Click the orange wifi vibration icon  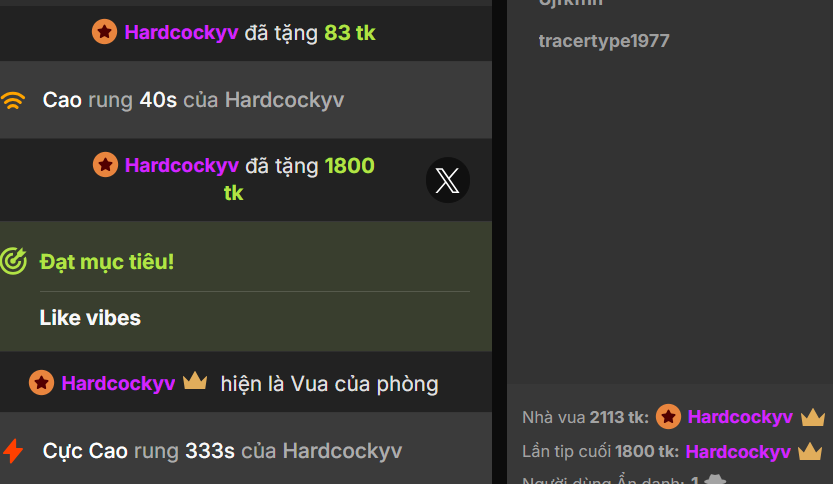(13, 100)
